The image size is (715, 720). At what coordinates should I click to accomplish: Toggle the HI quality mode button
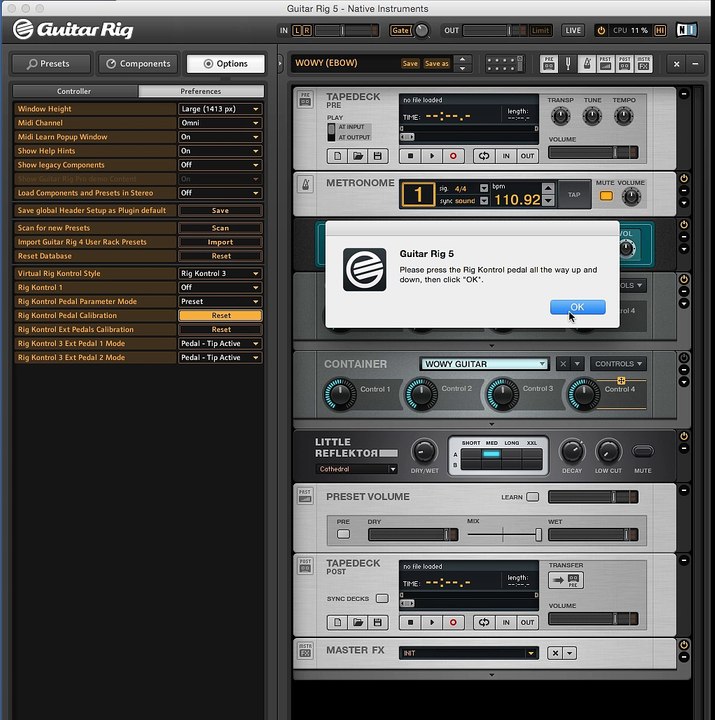660,30
